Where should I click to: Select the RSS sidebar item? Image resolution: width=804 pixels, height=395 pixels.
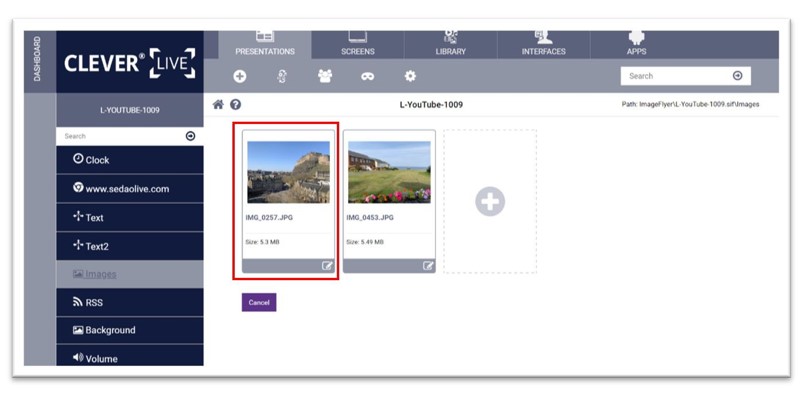[130, 302]
